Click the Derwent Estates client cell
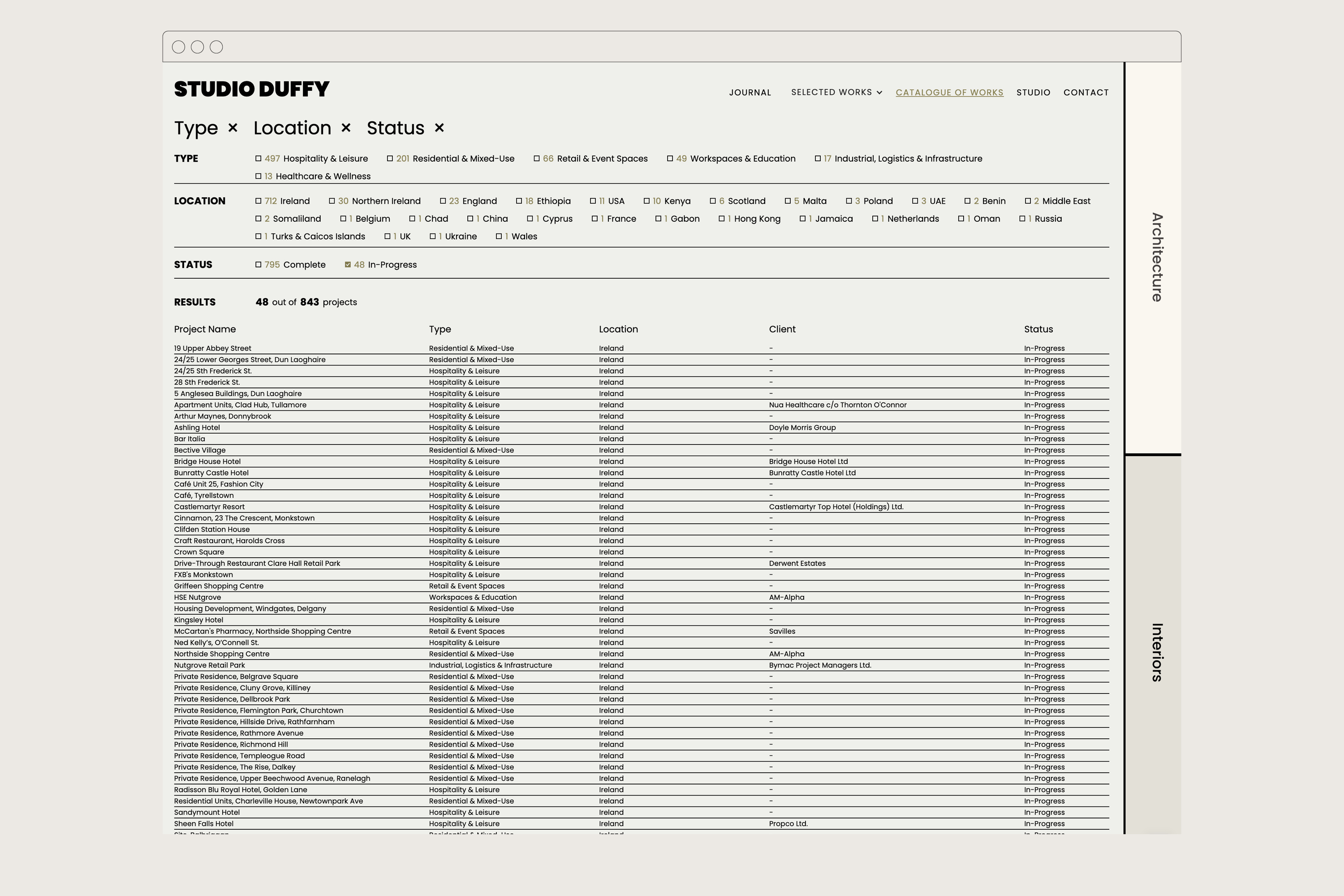This screenshot has height=896, width=1344. tap(797, 564)
